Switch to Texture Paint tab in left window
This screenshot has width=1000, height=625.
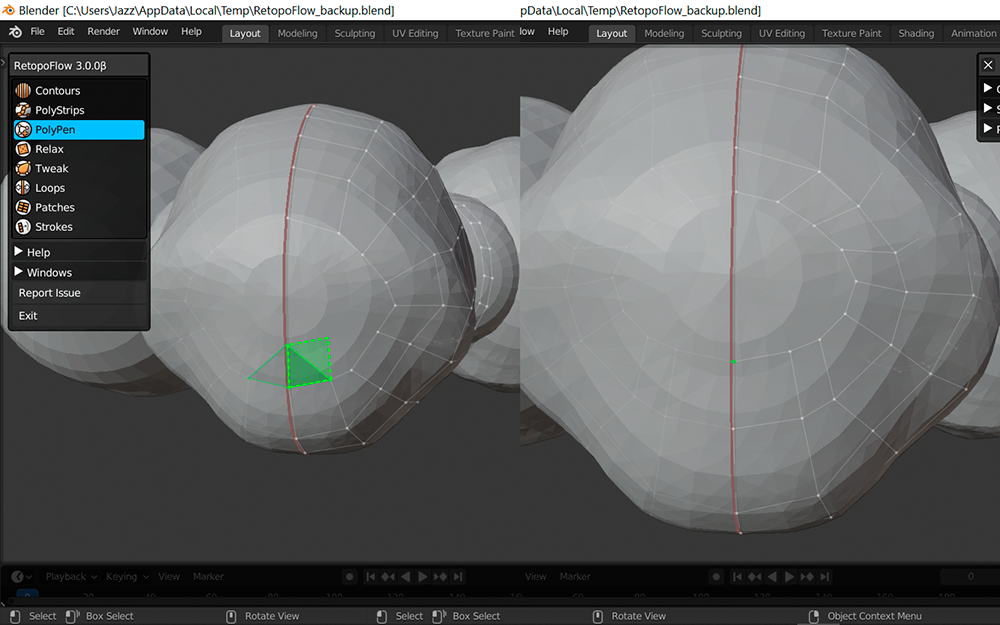[x=485, y=33]
